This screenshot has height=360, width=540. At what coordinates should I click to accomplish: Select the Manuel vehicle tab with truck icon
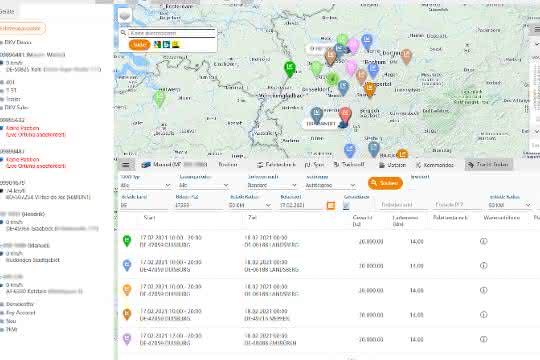pos(174,165)
